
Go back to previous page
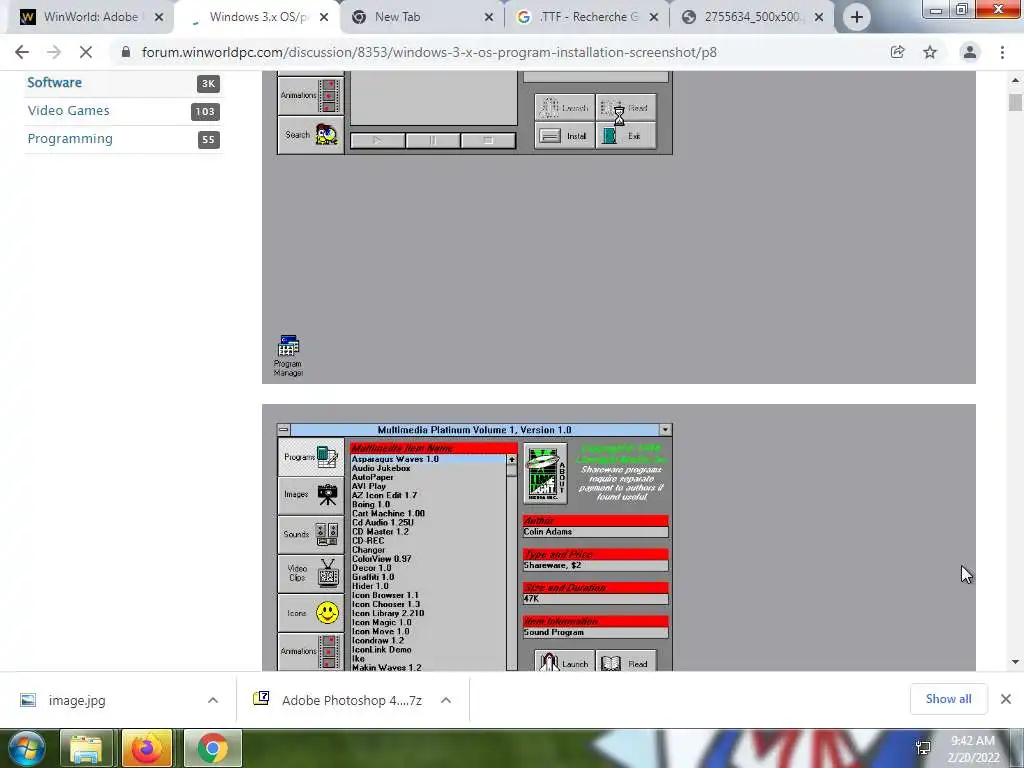[x=22, y=52]
